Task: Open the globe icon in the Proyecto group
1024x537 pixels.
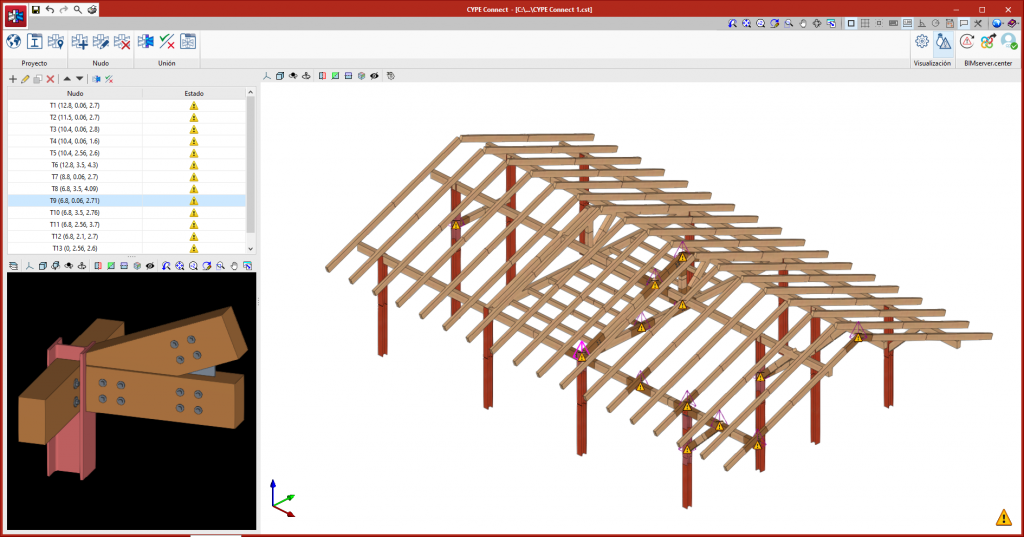Action: point(14,41)
